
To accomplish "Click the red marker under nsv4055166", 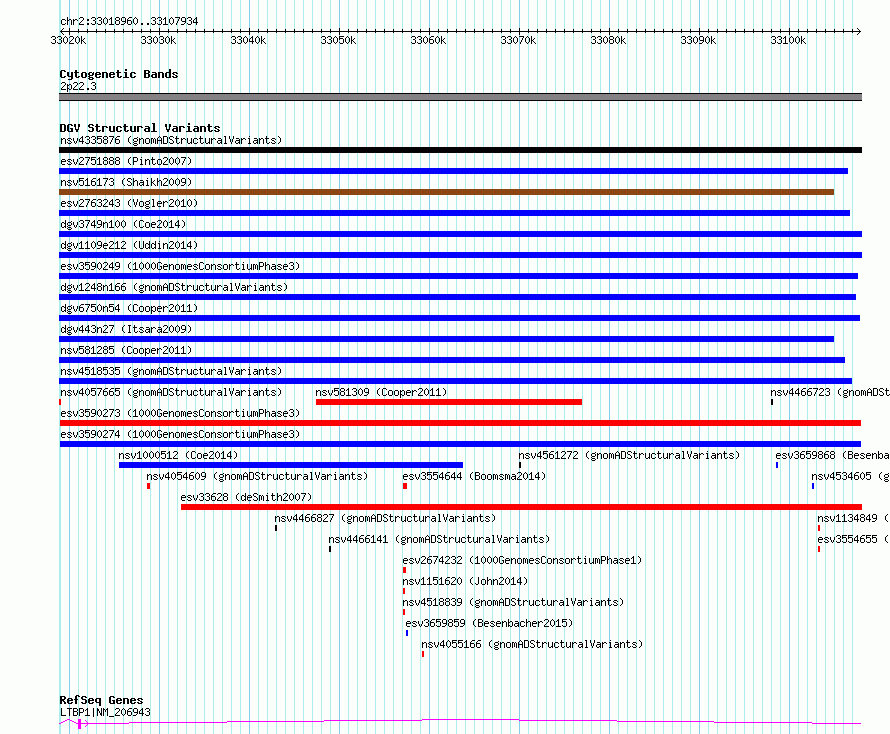I will (423, 654).
